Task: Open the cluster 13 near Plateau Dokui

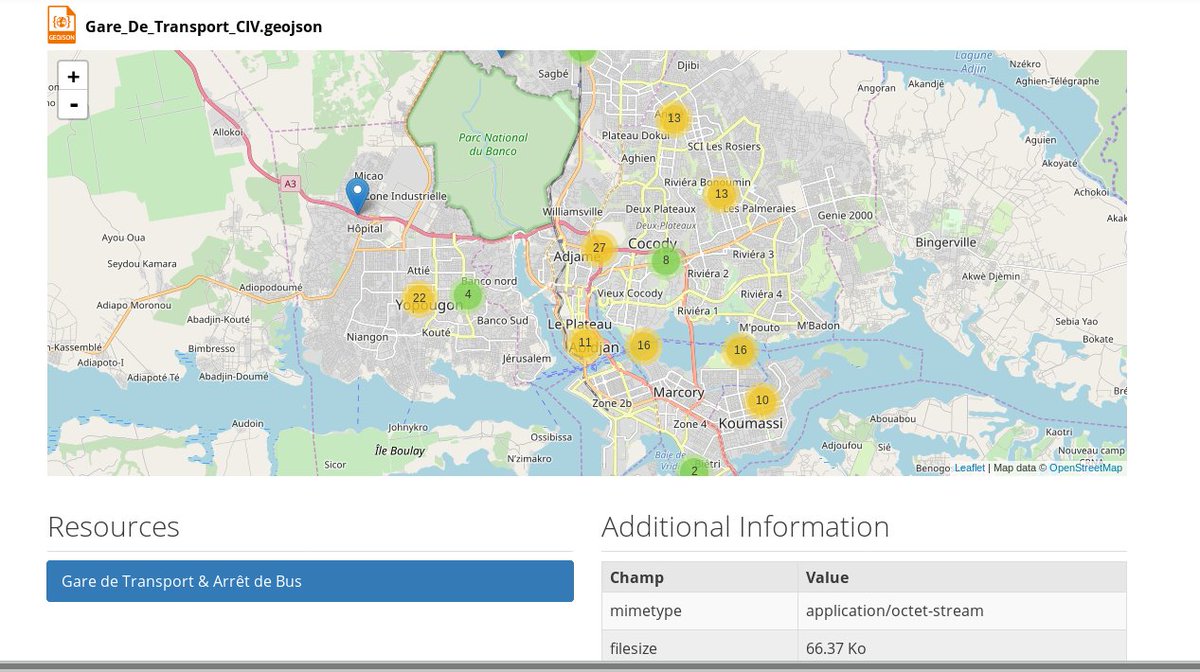Action: (x=674, y=118)
